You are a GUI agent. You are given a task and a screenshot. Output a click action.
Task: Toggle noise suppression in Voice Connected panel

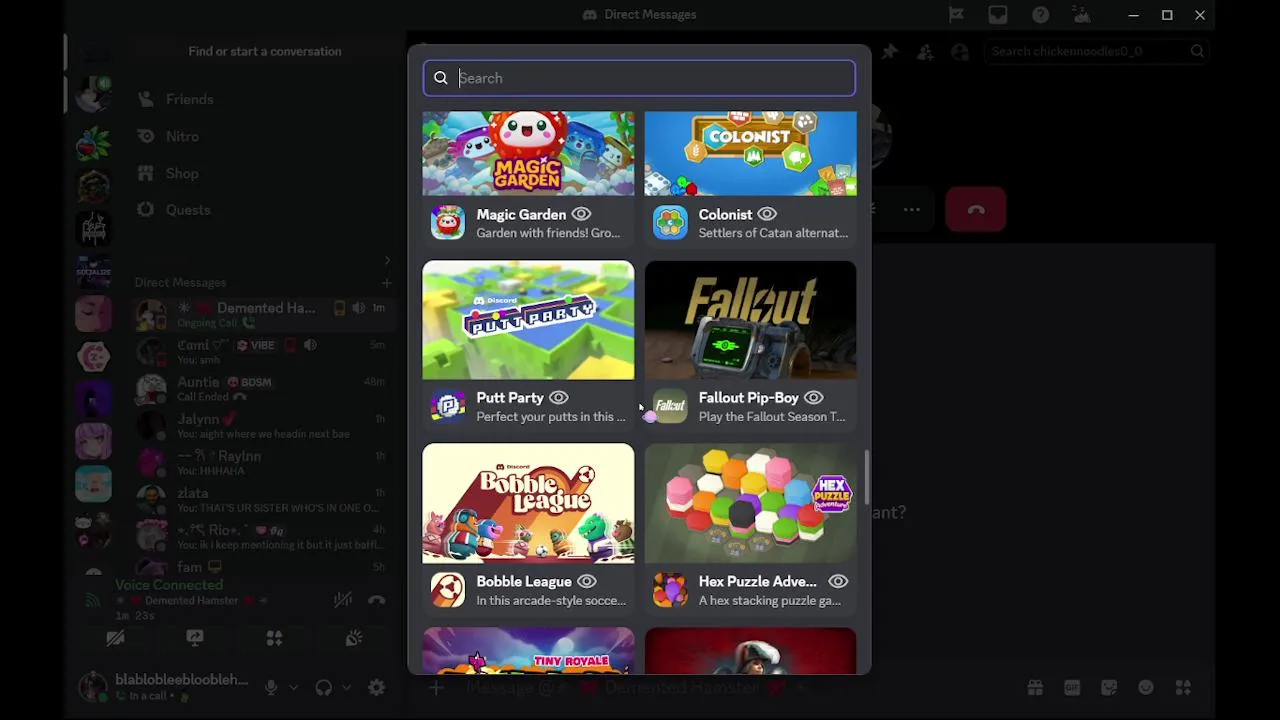click(343, 599)
